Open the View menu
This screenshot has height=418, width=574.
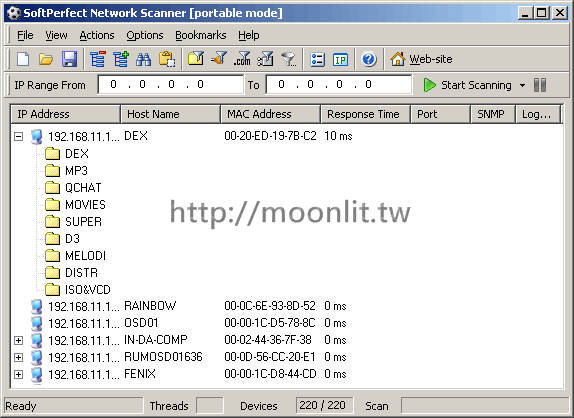(x=56, y=35)
